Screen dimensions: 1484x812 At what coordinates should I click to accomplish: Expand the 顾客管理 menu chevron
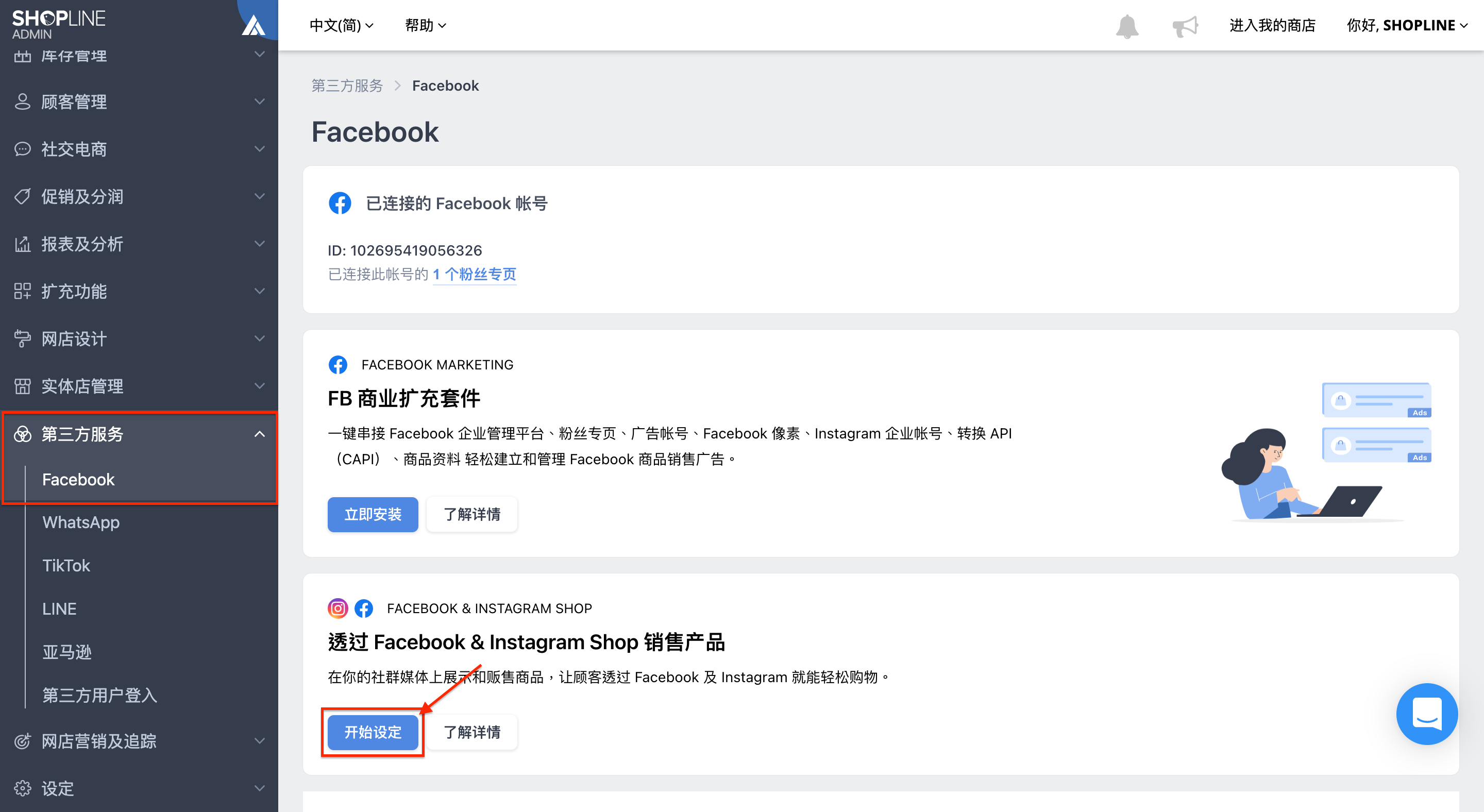click(x=260, y=102)
